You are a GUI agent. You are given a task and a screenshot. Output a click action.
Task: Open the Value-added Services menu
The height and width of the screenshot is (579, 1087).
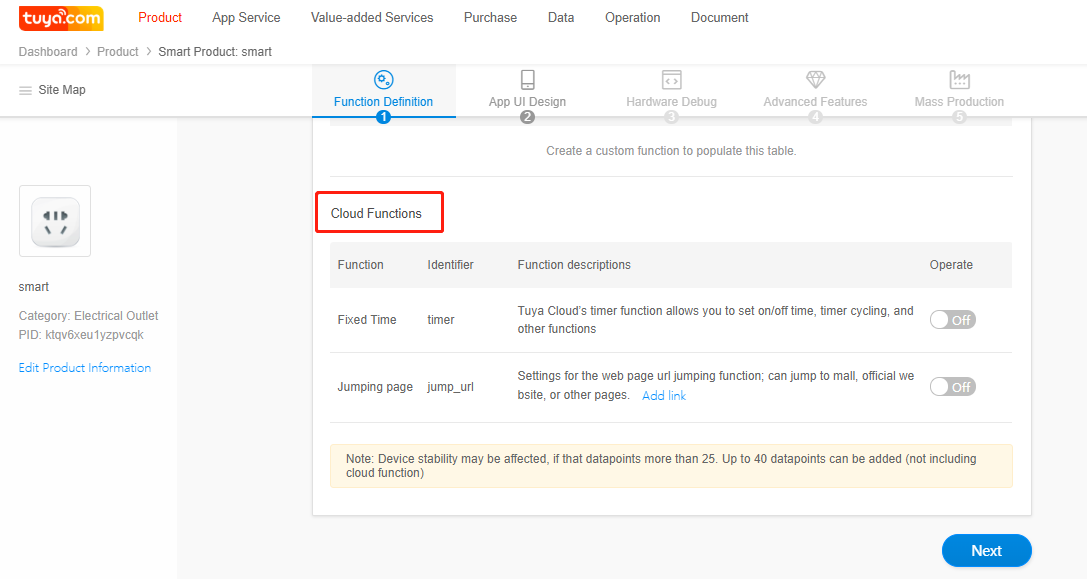point(372,18)
